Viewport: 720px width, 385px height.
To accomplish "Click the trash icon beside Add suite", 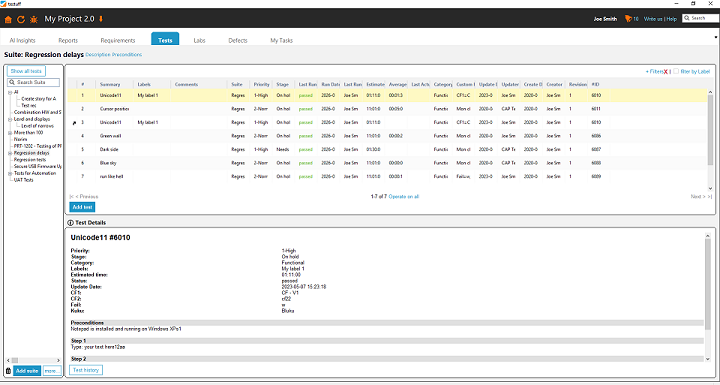I will [8, 371].
